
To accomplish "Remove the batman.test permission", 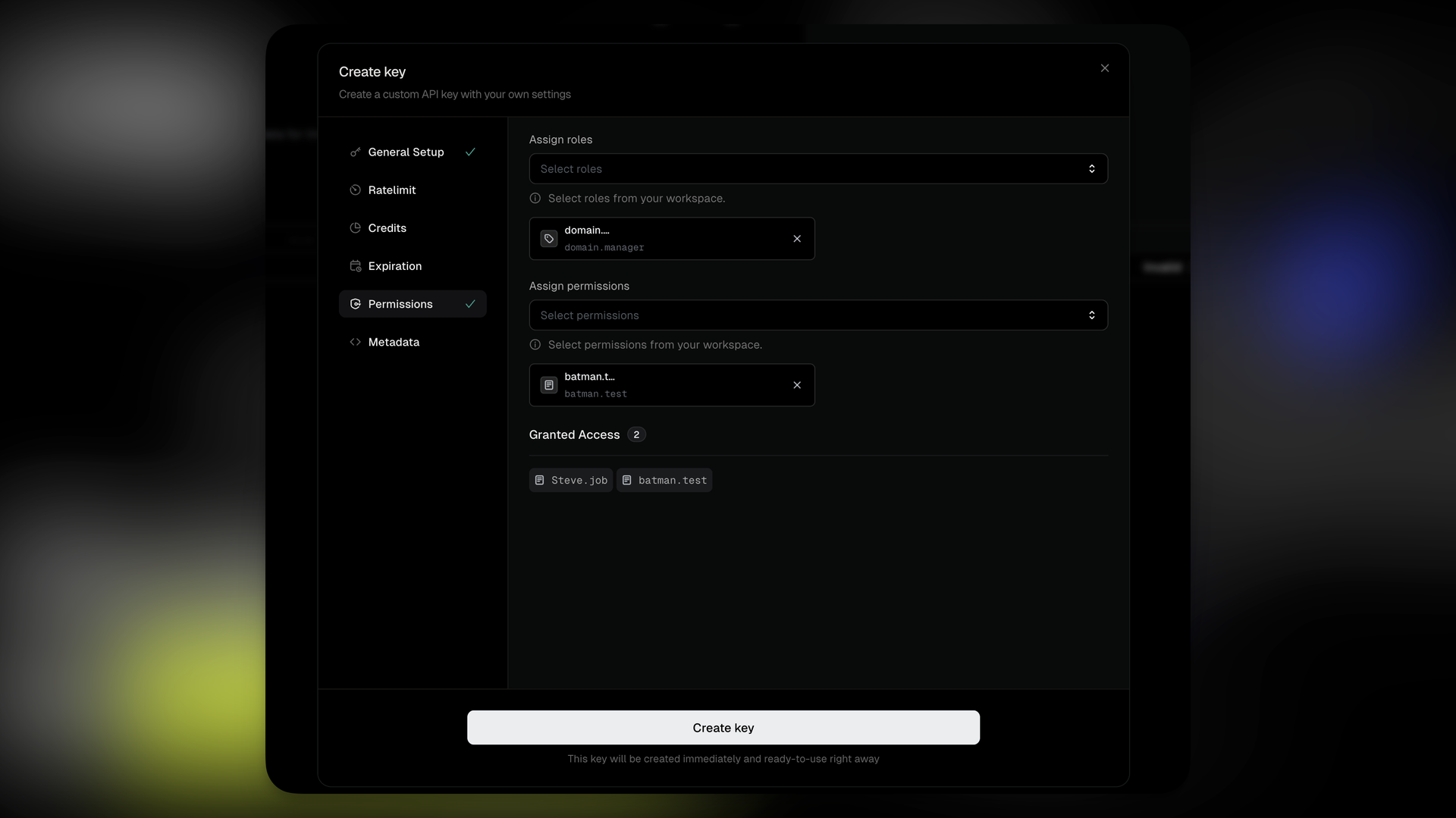I will (797, 385).
